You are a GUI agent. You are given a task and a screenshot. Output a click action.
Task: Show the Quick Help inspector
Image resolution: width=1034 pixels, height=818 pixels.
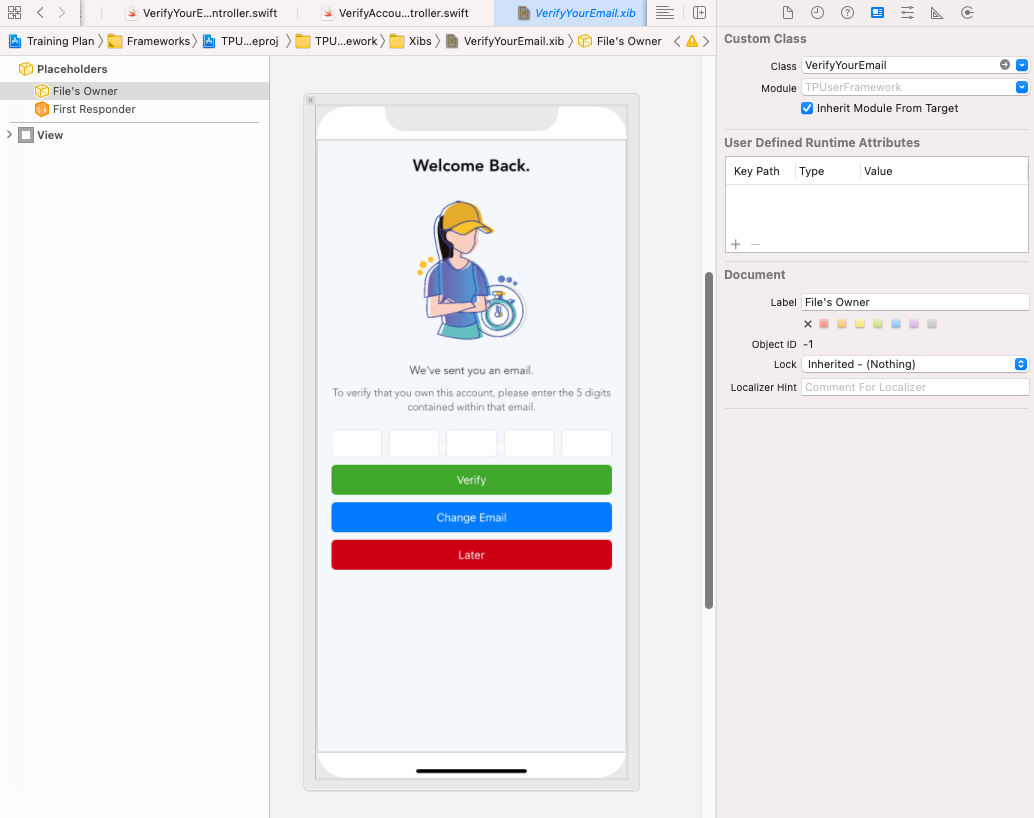click(847, 13)
